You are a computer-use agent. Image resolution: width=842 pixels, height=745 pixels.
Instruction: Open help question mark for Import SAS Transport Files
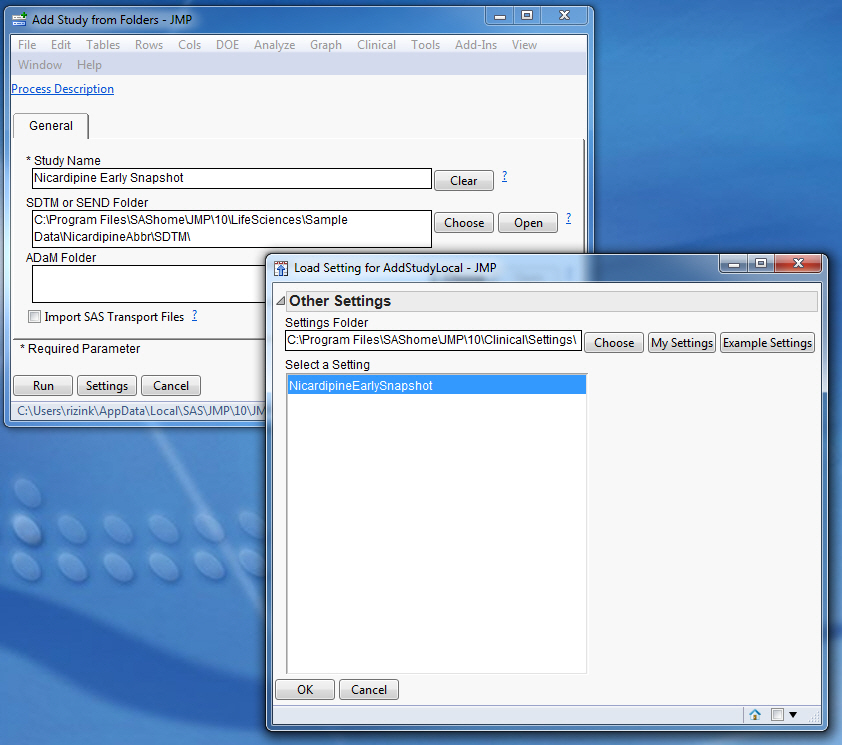(194, 316)
